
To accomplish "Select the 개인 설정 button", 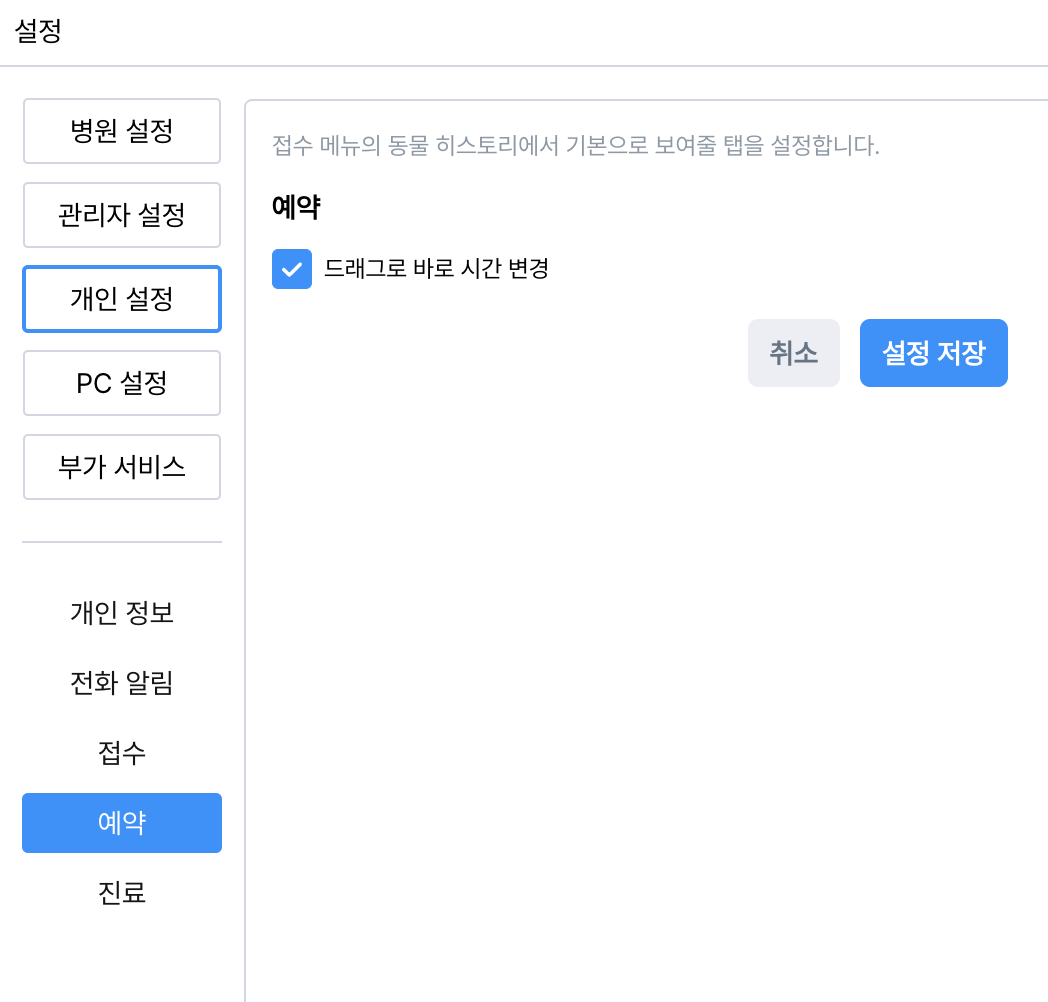I will 121,299.
